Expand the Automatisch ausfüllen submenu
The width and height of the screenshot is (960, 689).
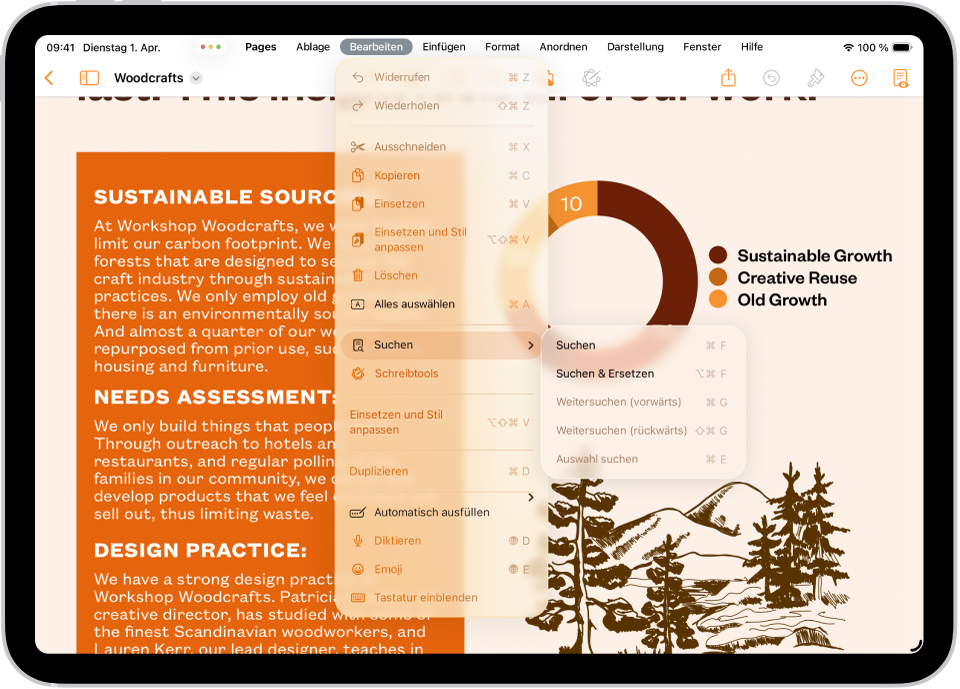(533, 497)
